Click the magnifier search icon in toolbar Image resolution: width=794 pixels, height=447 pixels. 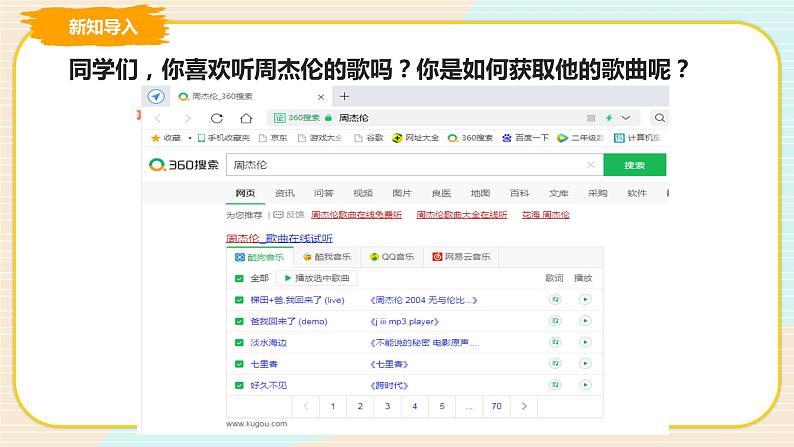659,118
